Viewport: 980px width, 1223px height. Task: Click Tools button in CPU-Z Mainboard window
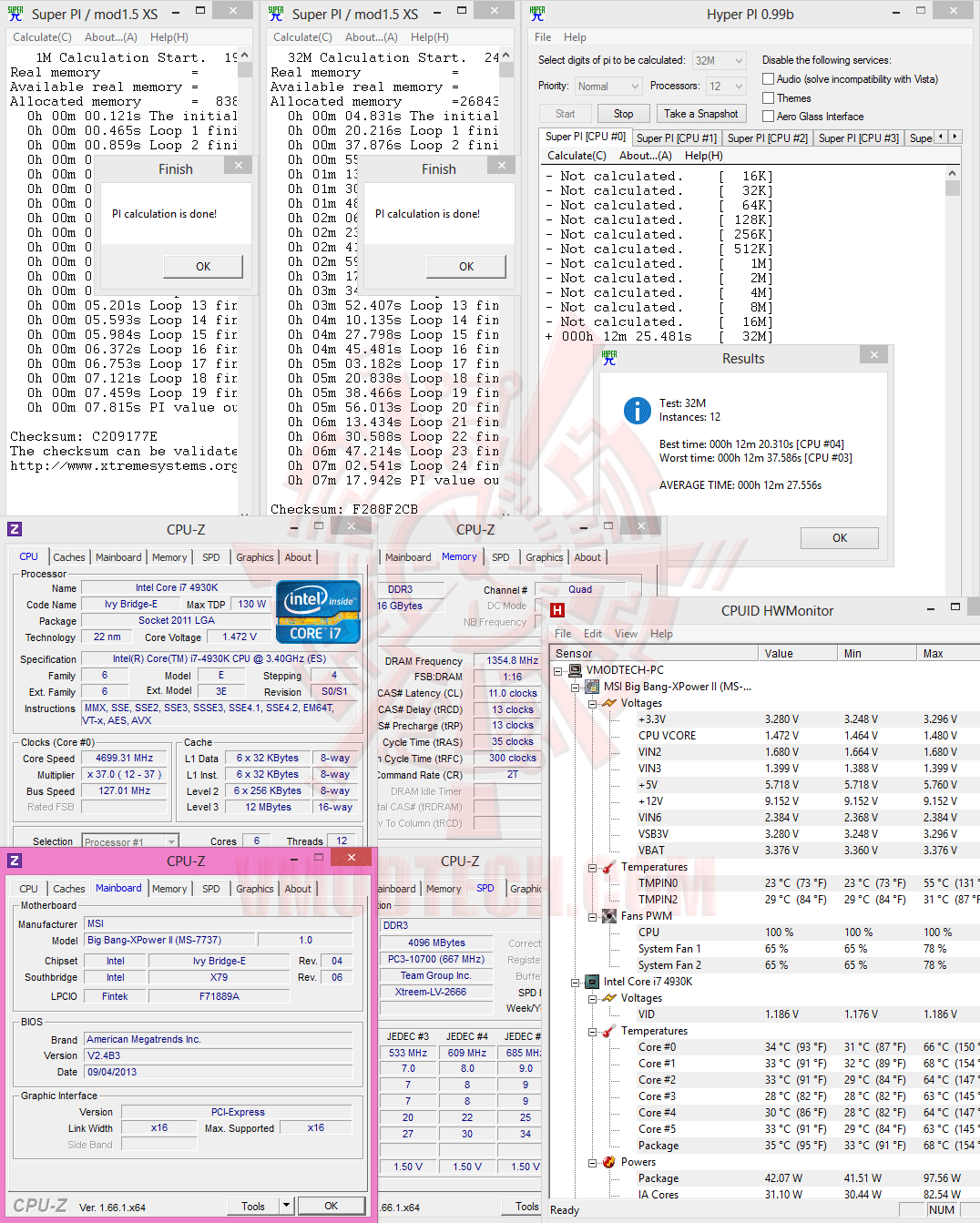click(x=253, y=1206)
